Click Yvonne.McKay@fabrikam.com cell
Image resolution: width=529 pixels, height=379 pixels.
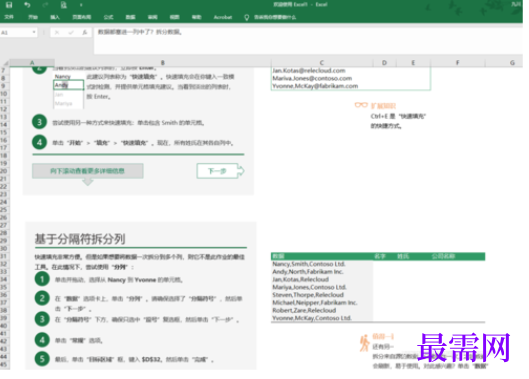(x=315, y=86)
